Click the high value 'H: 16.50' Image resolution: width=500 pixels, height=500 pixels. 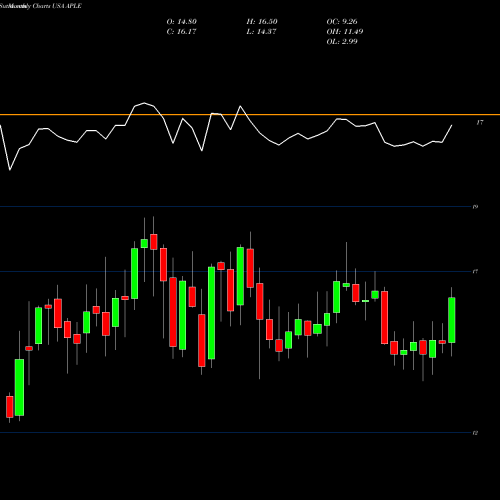(262, 22)
